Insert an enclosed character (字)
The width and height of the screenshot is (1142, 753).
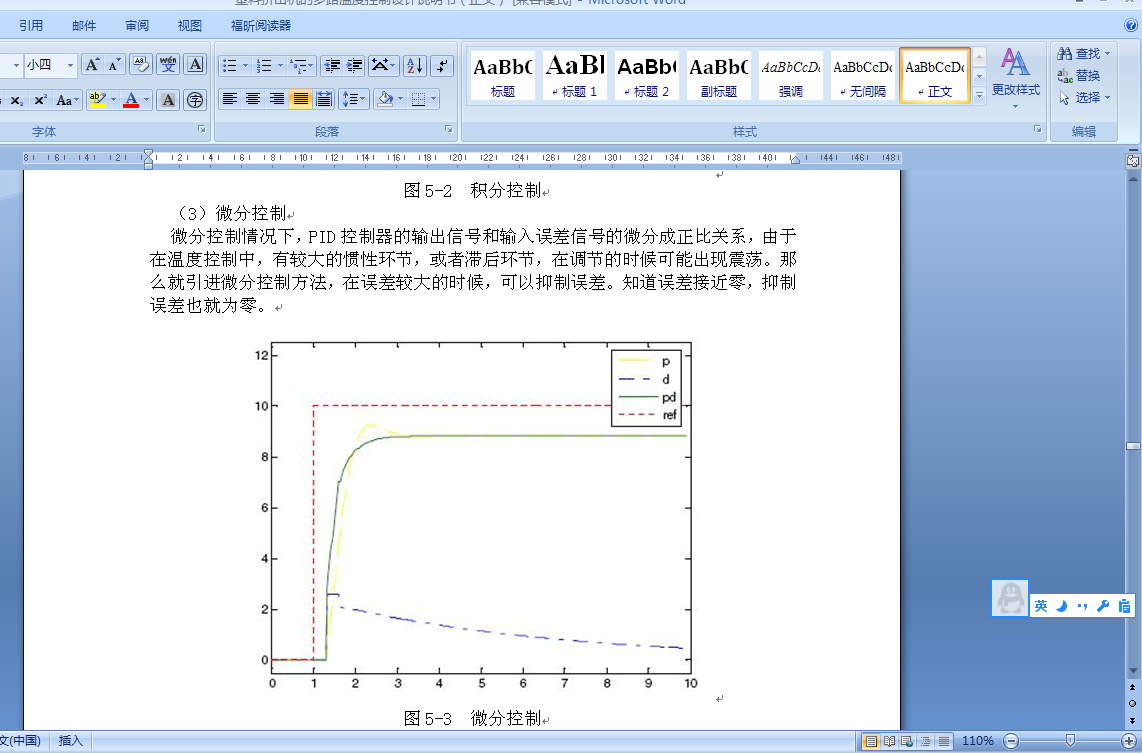194,100
